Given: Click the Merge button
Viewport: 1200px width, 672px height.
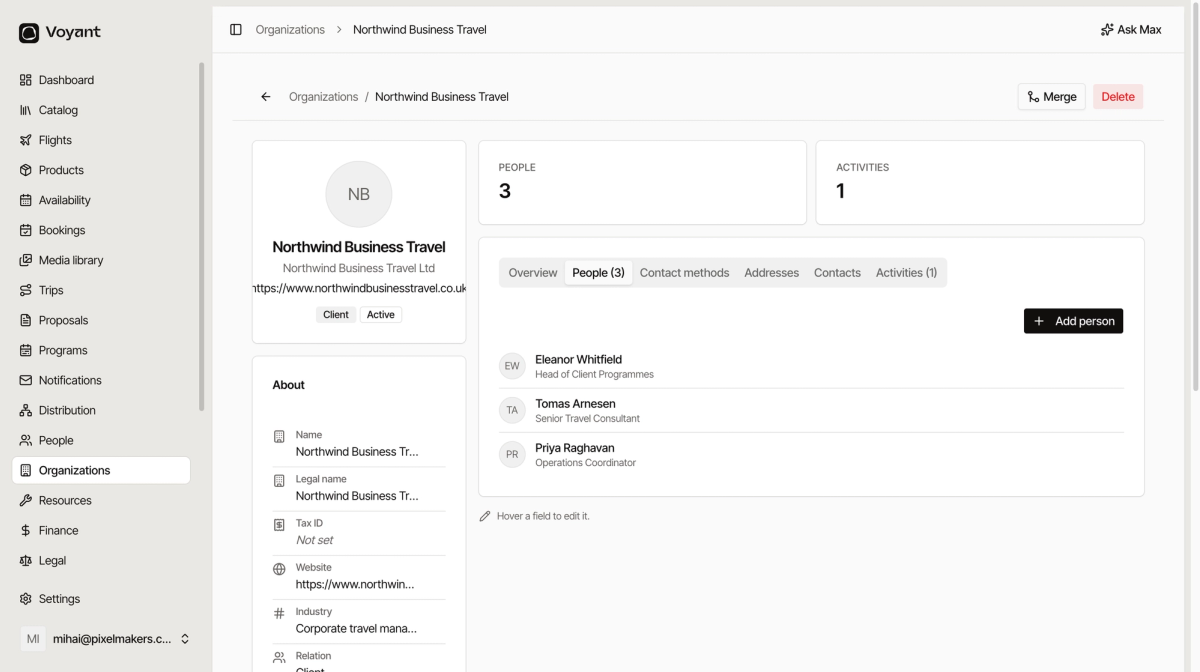Looking at the screenshot, I should 1051,97.
